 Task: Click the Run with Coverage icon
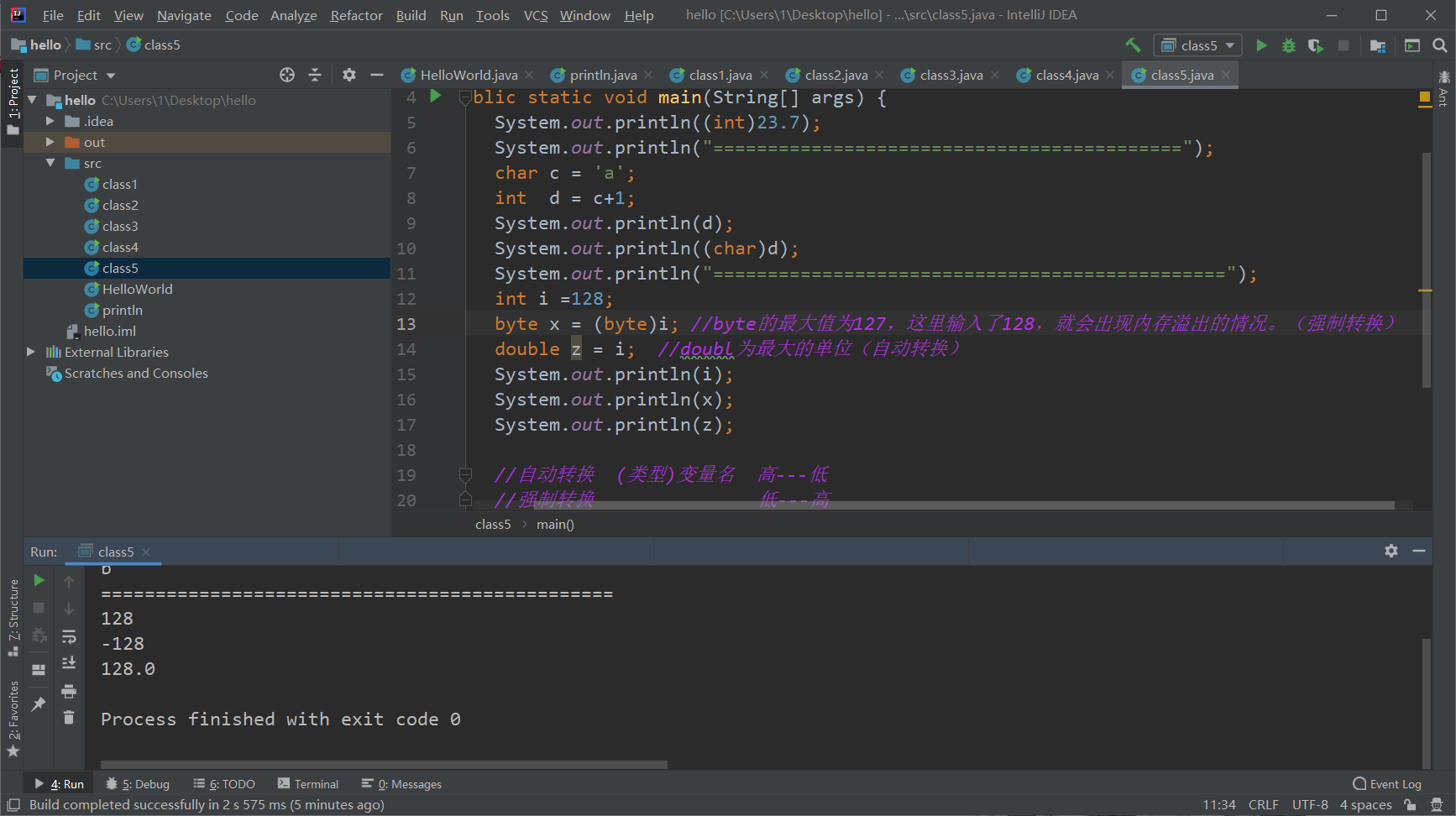[x=1316, y=45]
